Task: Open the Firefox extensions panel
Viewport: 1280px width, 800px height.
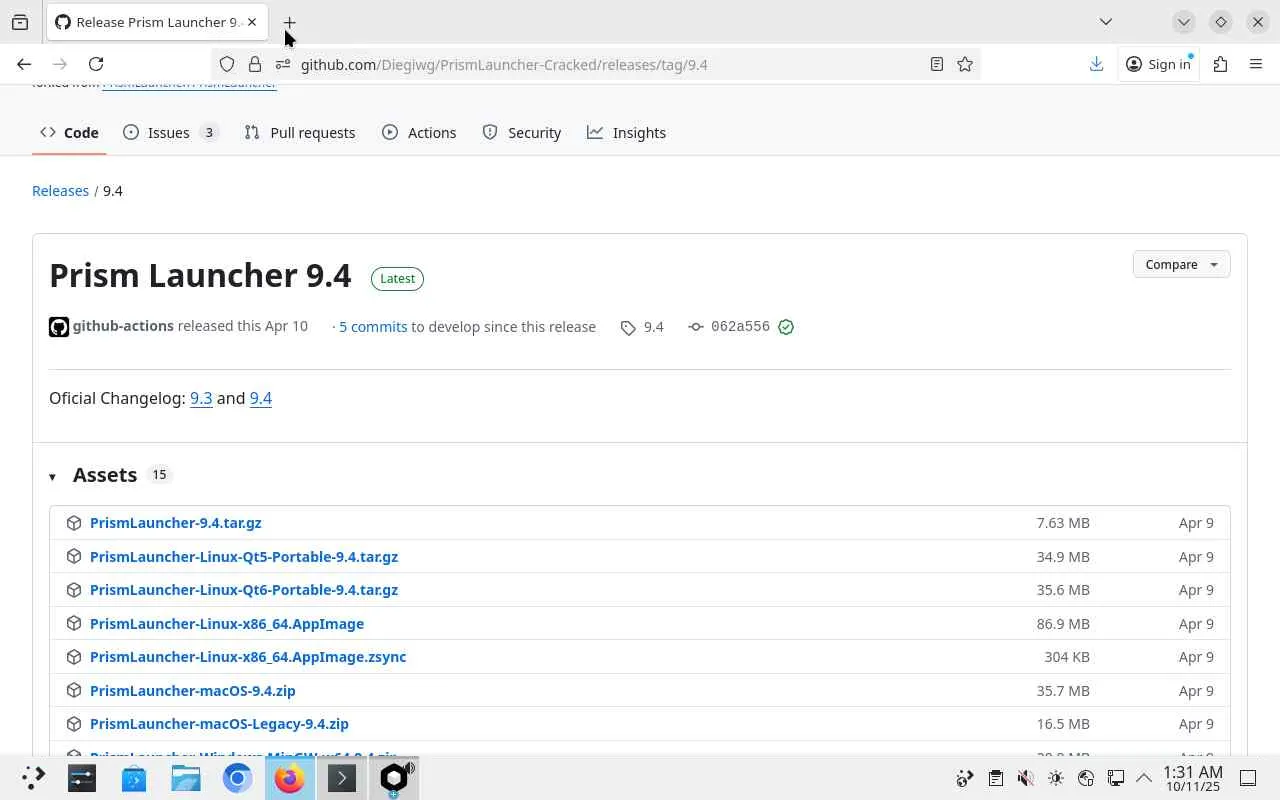Action: point(1220,64)
